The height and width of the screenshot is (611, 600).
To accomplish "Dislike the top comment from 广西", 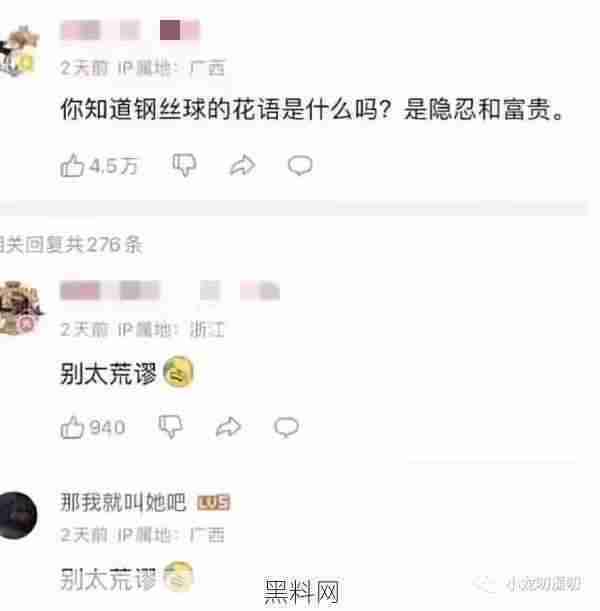I will click(184, 166).
